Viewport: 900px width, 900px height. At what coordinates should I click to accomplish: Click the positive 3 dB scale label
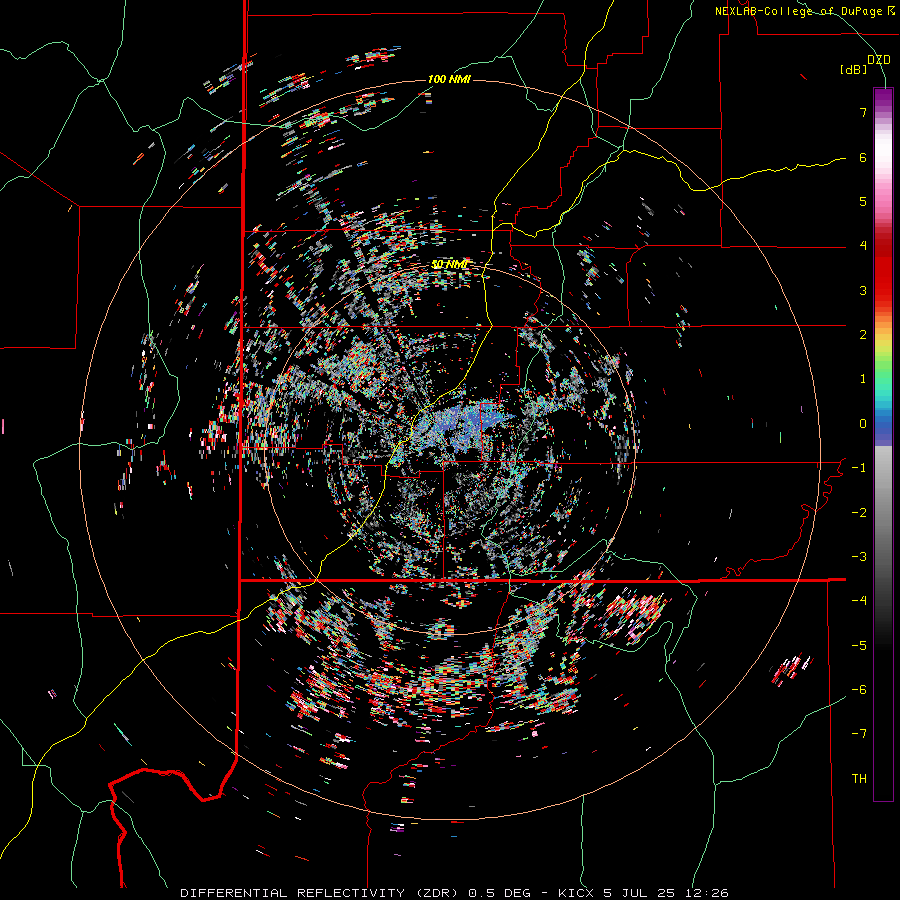(x=863, y=290)
